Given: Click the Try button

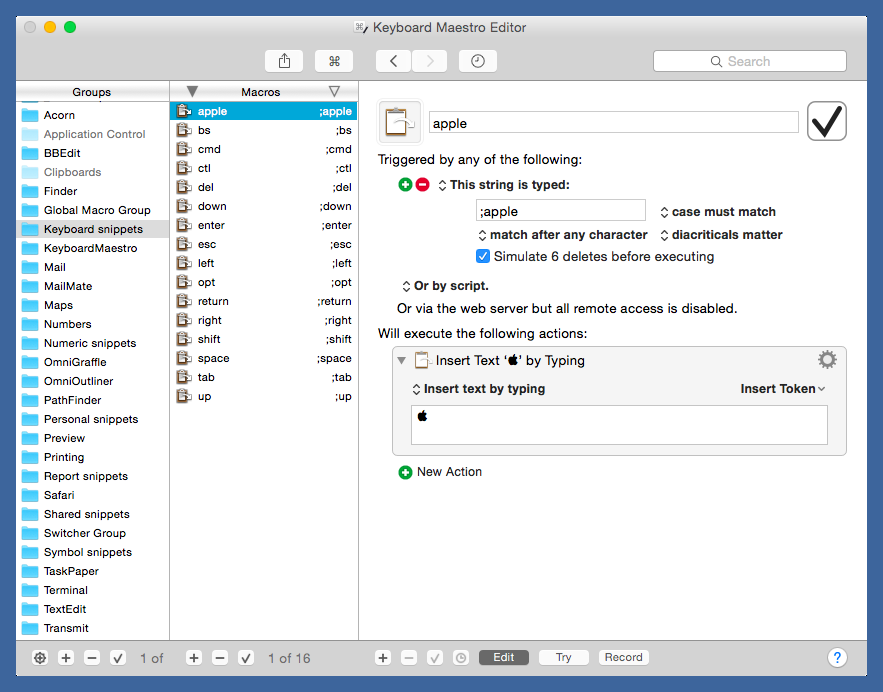Looking at the screenshot, I should tap(563, 657).
